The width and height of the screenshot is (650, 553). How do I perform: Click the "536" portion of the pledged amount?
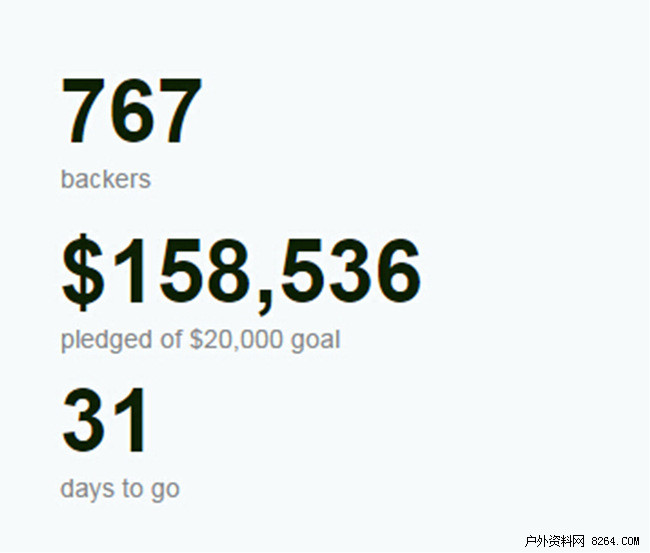pos(350,273)
